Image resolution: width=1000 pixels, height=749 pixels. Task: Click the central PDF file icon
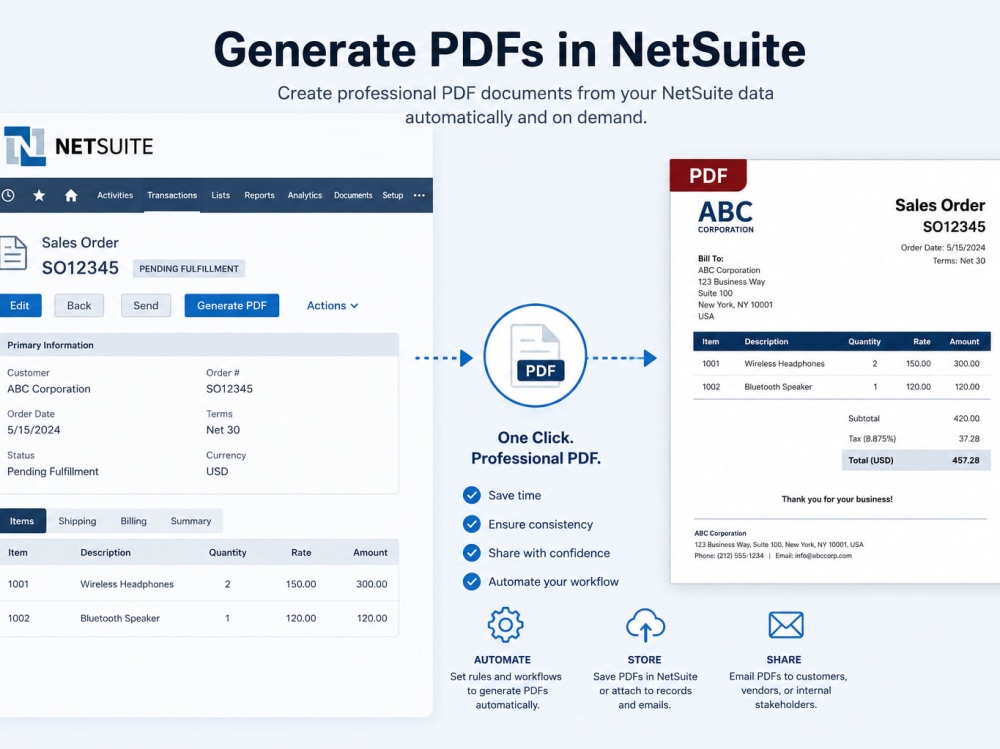coord(536,355)
